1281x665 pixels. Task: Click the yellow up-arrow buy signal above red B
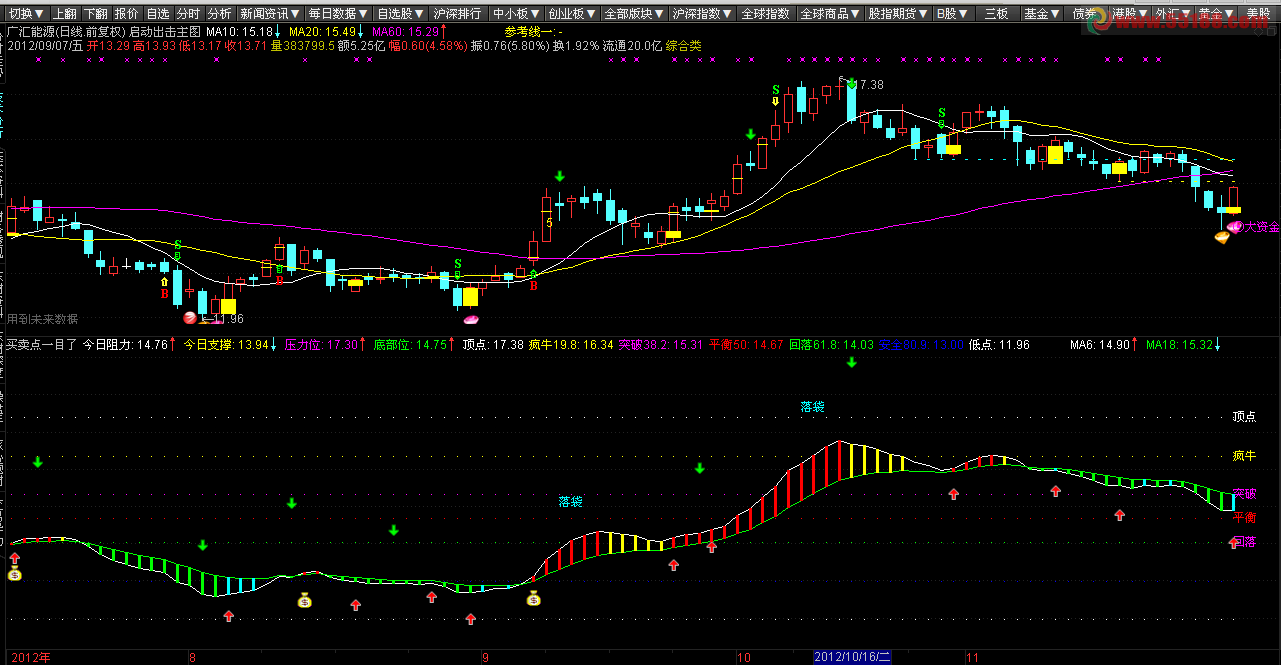click(x=165, y=283)
